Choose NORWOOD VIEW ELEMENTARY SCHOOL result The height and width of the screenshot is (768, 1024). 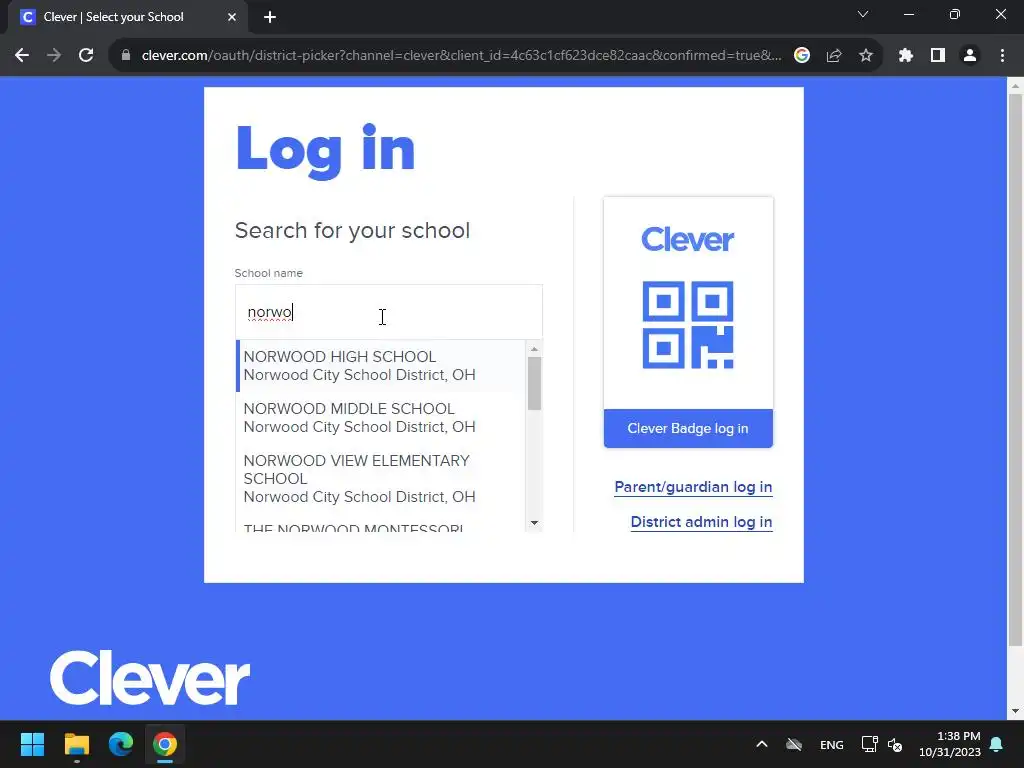pos(381,479)
